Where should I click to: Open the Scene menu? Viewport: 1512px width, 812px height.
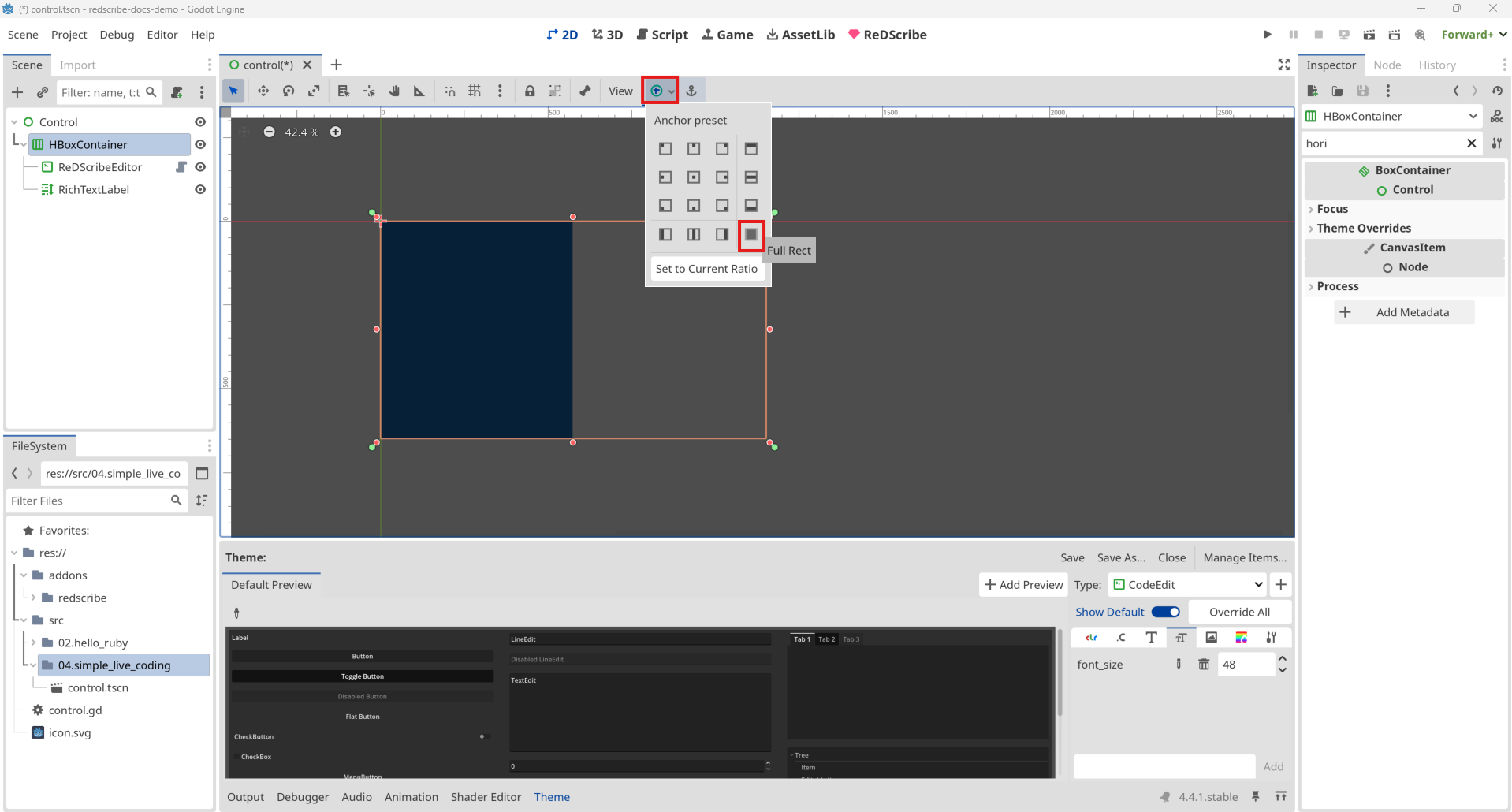click(x=23, y=35)
